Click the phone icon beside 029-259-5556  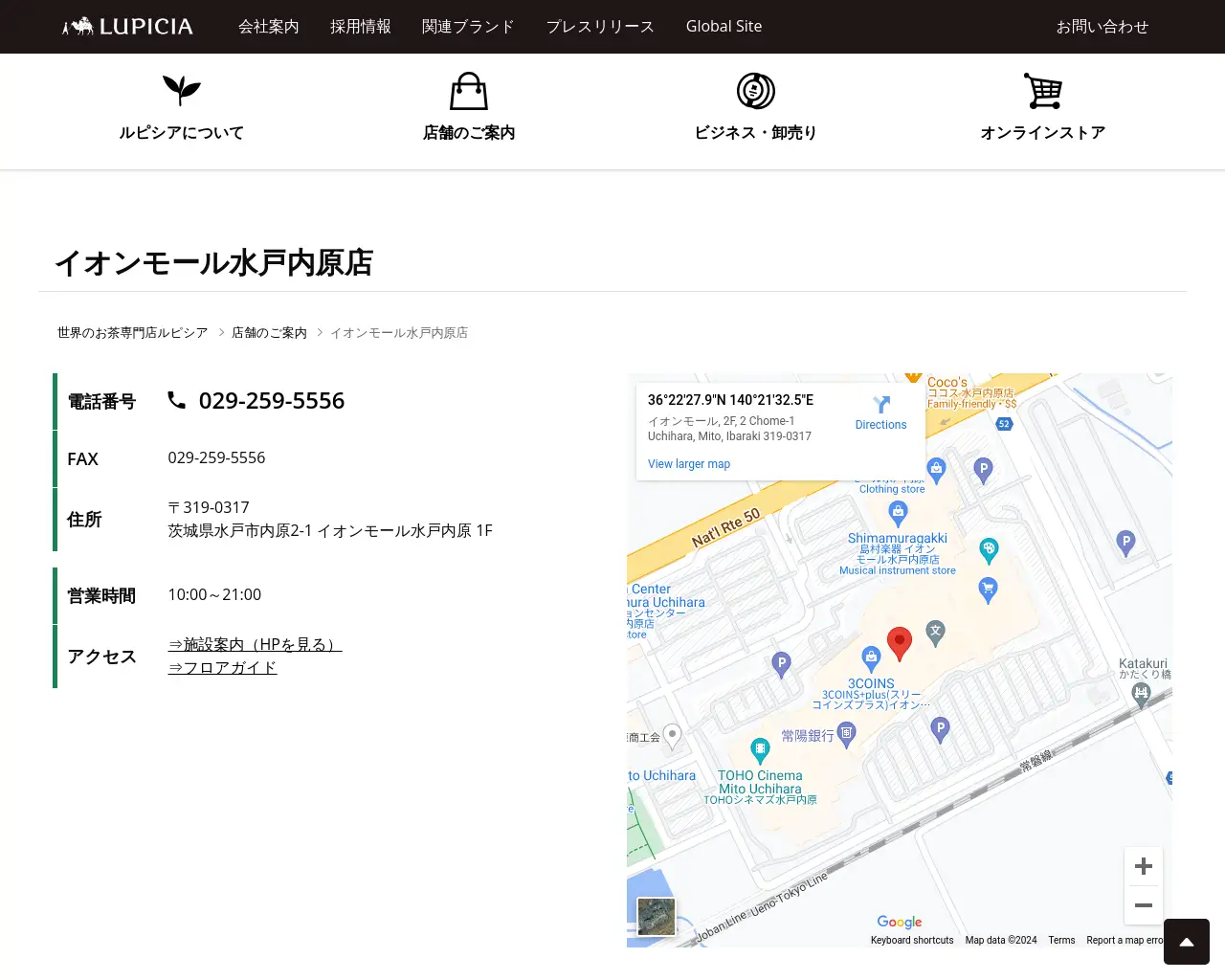coord(177,400)
